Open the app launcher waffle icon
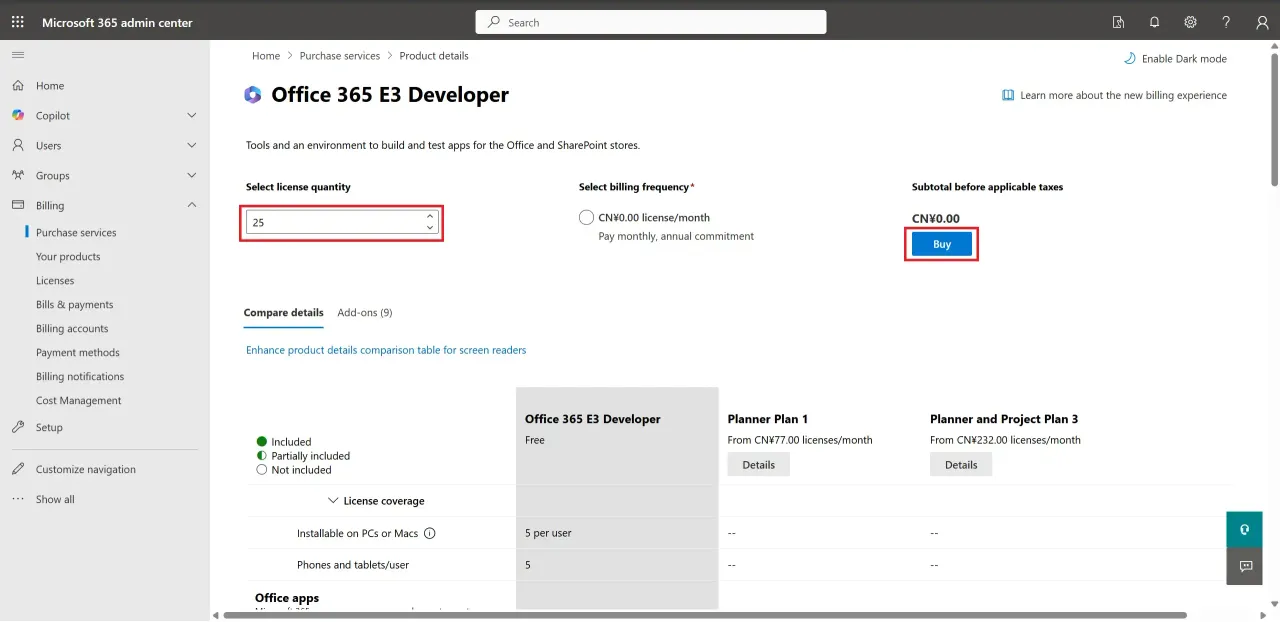 [18, 22]
